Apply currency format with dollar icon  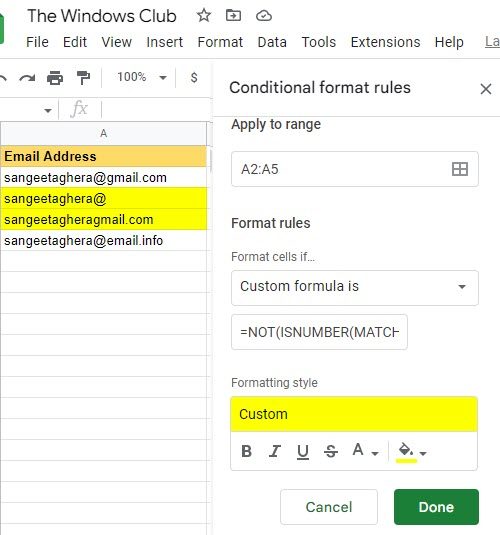click(194, 77)
